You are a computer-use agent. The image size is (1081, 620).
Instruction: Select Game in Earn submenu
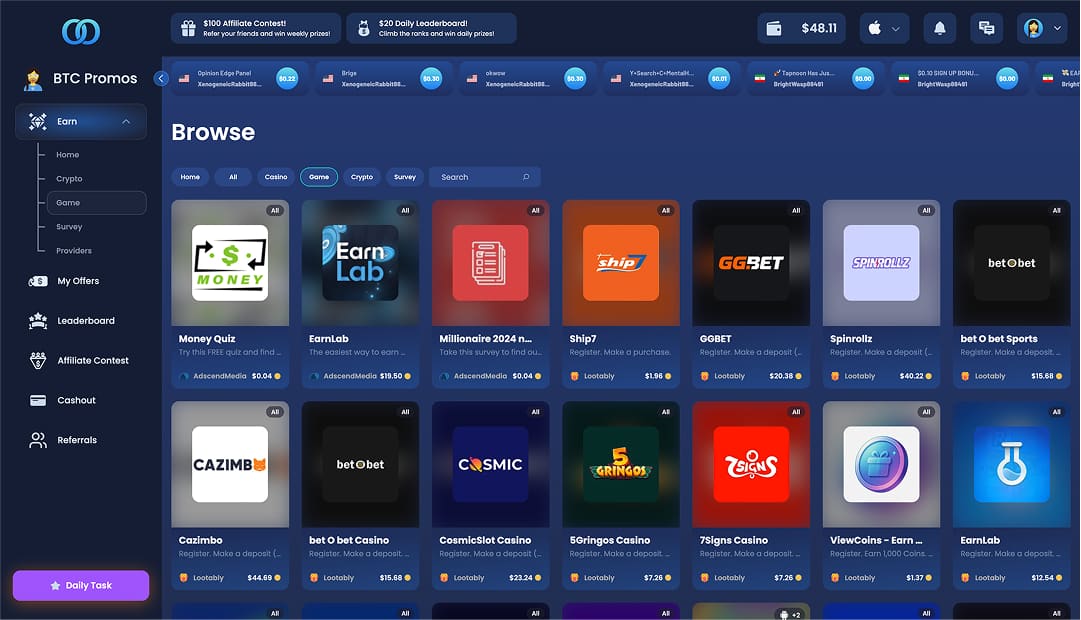[x=97, y=203]
